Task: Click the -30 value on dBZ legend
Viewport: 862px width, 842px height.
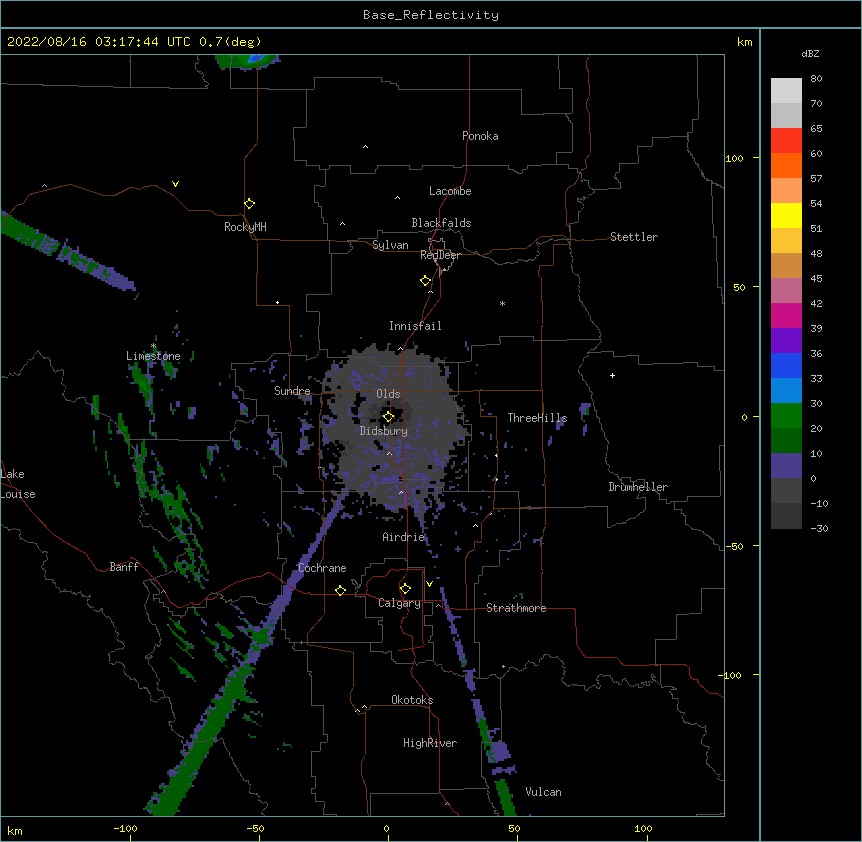Action: tap(819, 528)
